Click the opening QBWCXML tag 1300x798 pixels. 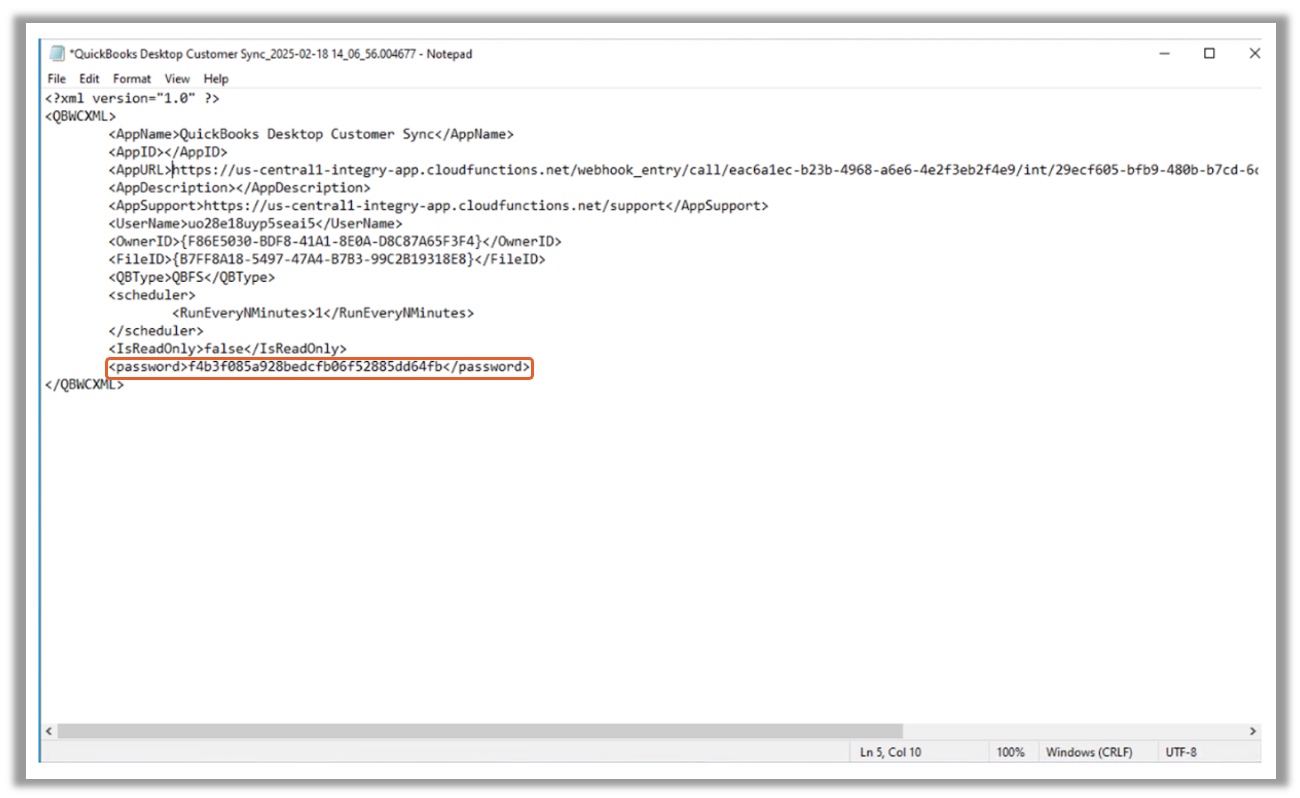(x=80, y=116)
